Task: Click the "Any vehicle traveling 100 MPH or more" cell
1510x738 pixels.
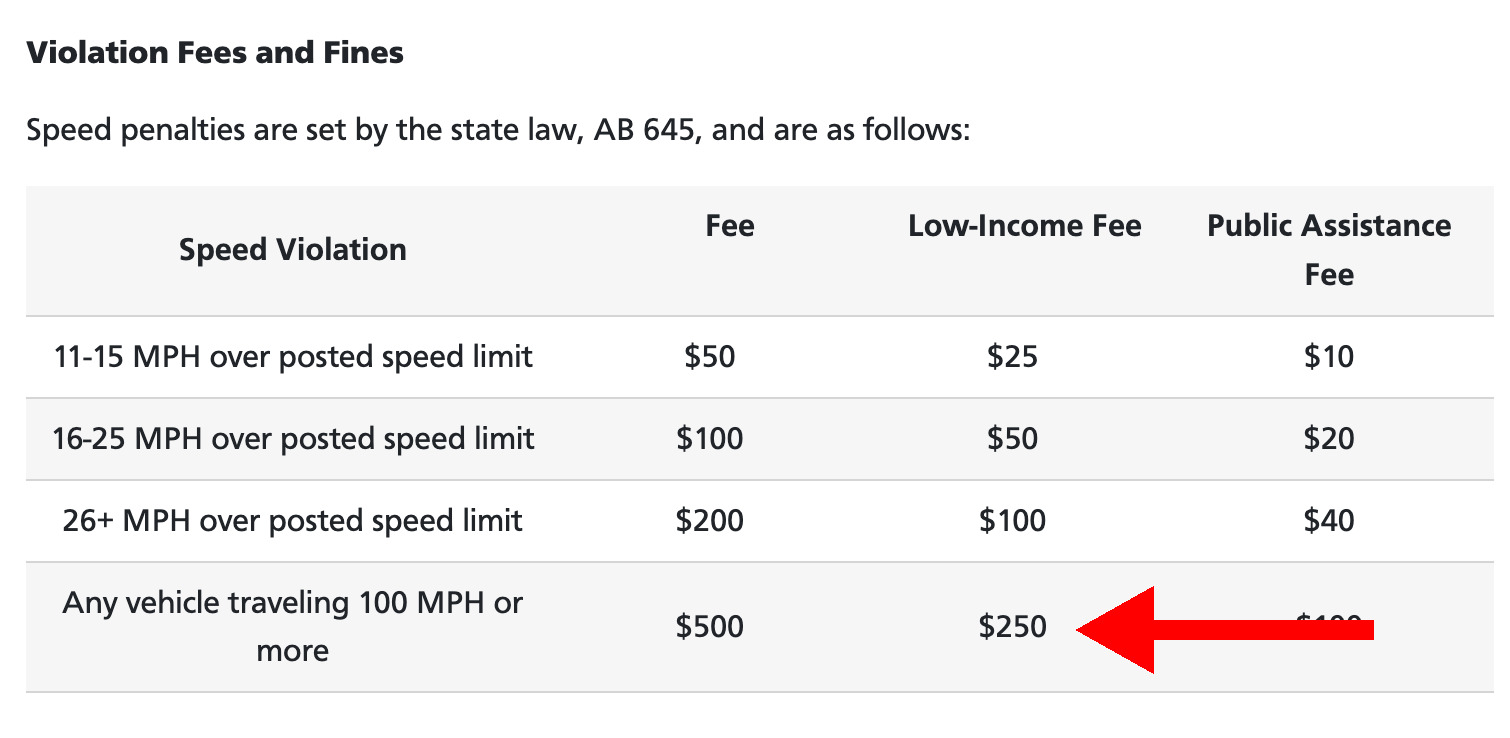Action: click(x=293, y=627)
